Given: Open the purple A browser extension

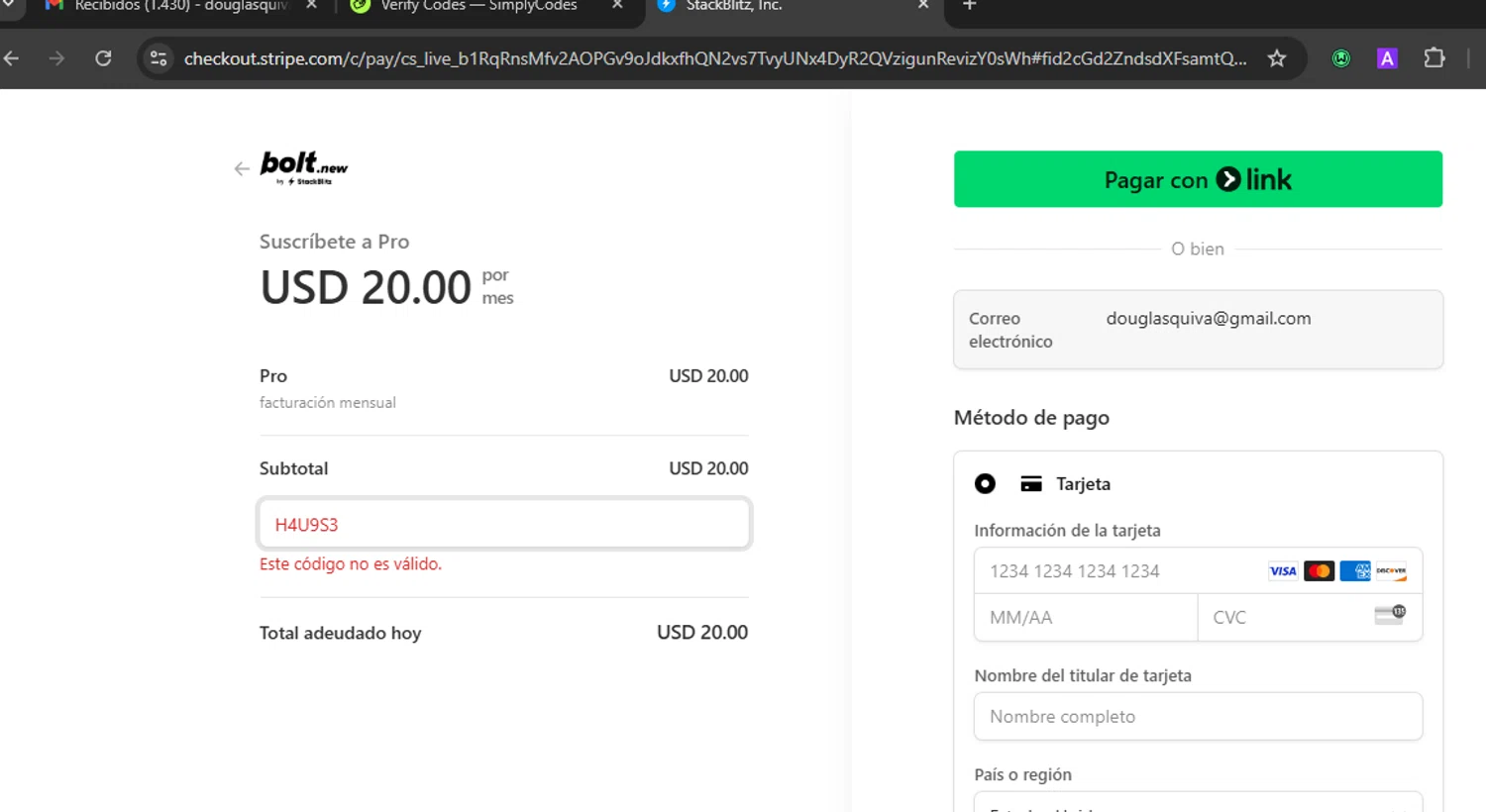Looking at the screenshot, I should tap(1387, 58).
